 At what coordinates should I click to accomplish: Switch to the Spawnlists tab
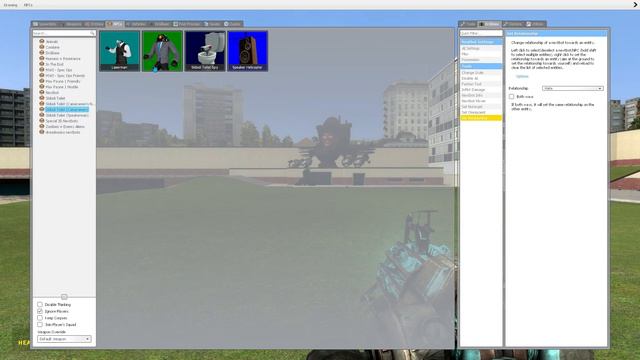click(45, 24)
